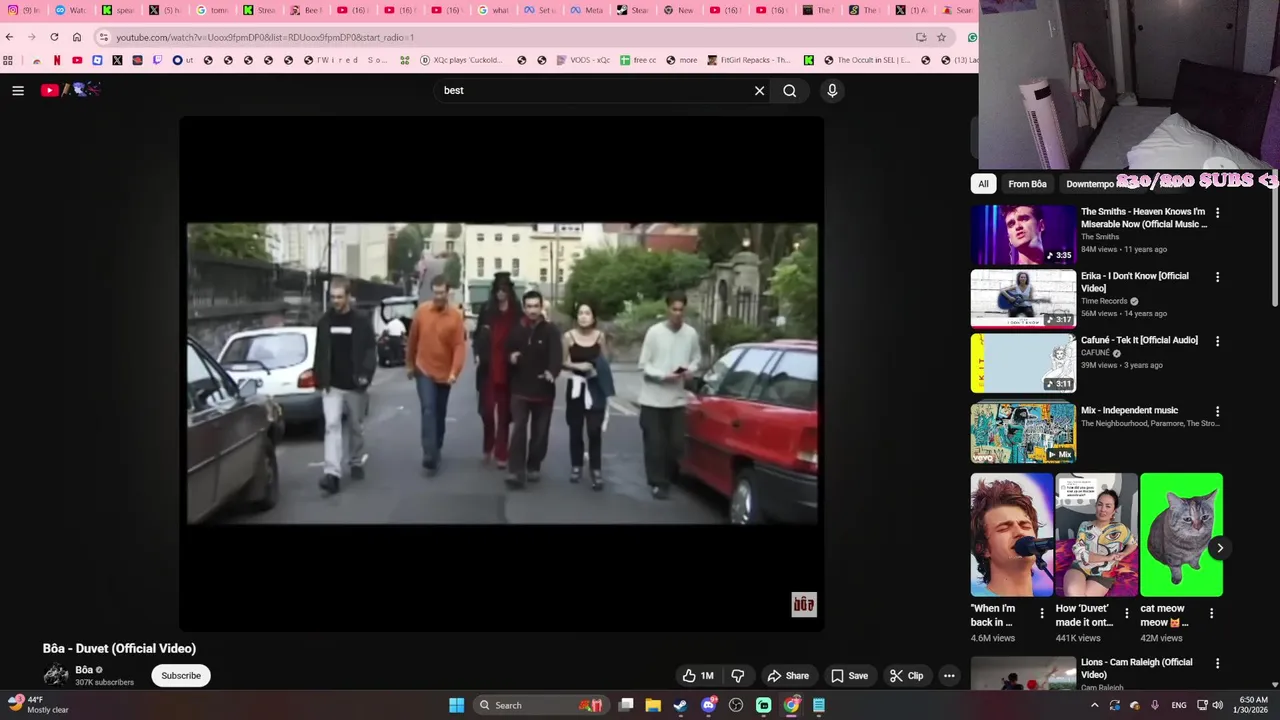Open the install/cast icon in address bar
This screenshot has width=1280, height=720.
point(921,37)
